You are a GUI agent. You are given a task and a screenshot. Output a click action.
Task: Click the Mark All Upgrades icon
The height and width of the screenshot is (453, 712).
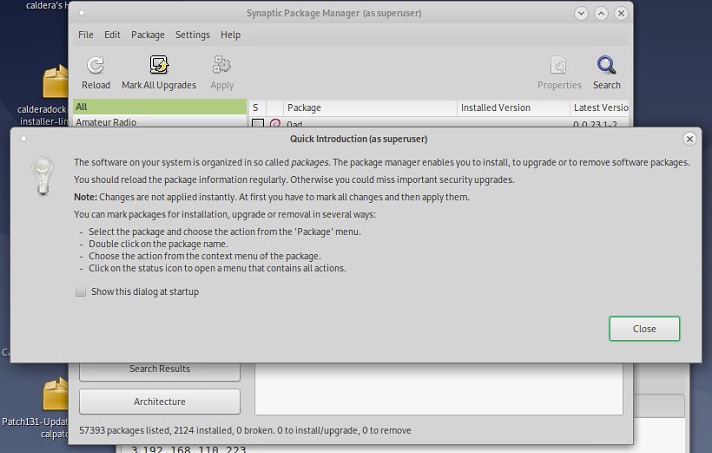[x=159, y=66]
